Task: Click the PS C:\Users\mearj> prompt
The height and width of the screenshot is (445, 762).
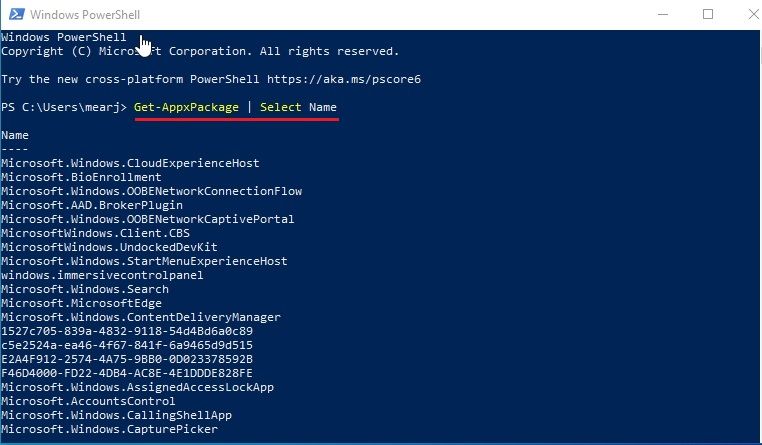Action: coord(64,107)
